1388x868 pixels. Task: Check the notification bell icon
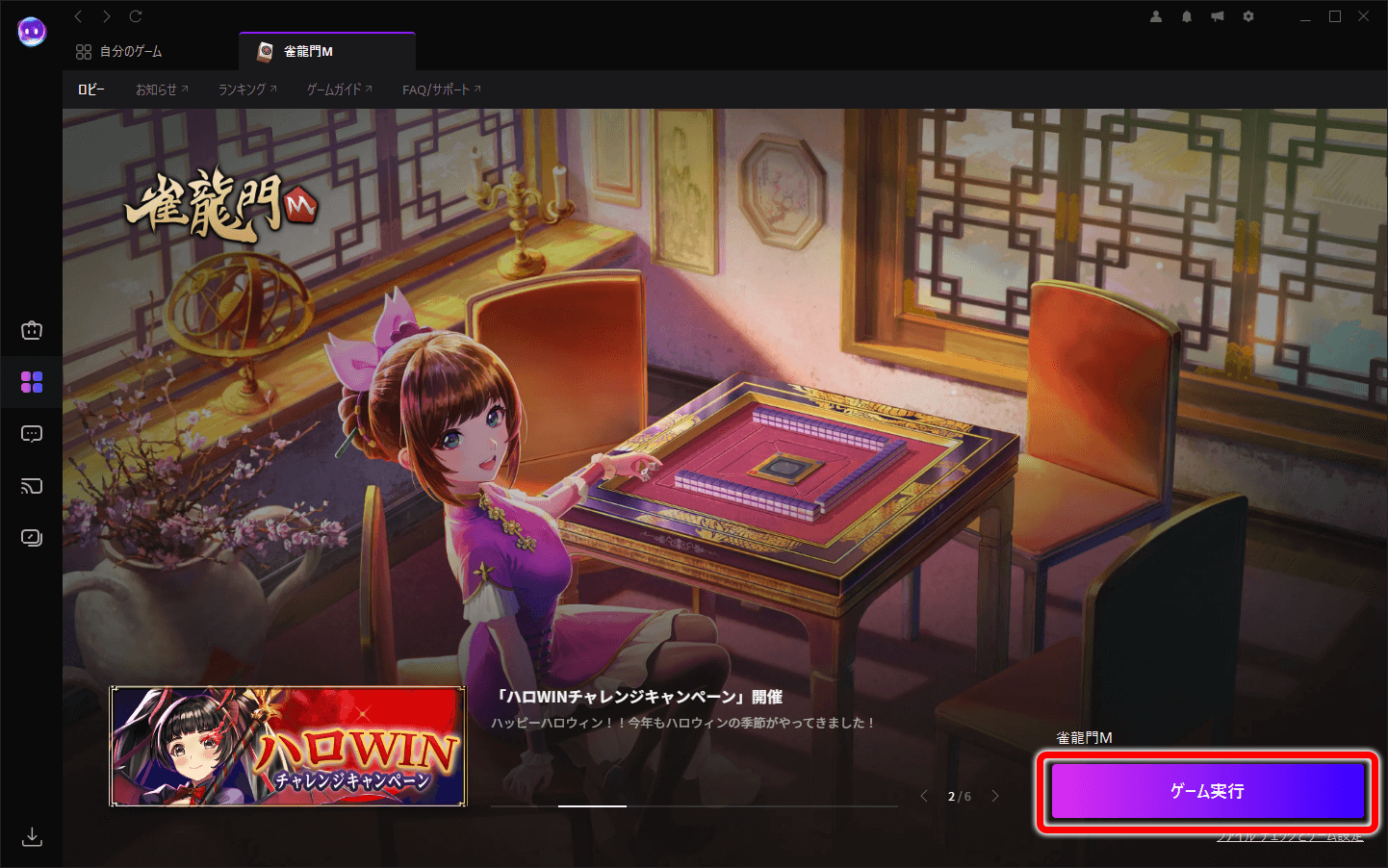point(1187,16)
